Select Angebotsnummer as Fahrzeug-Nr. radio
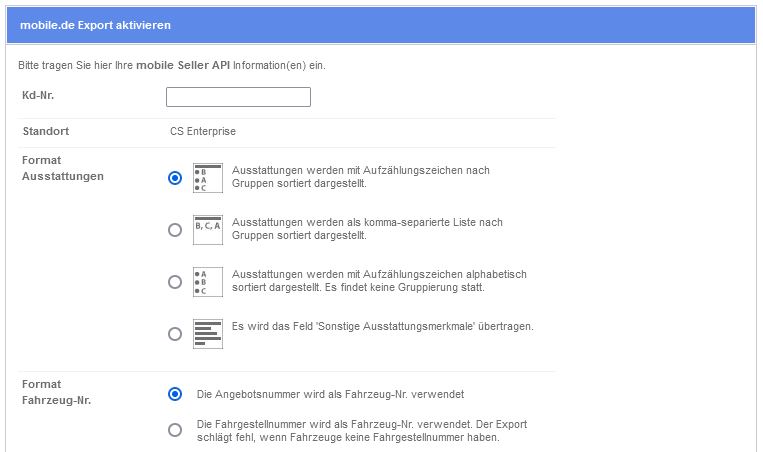763x452 pixels. point(175,394)
